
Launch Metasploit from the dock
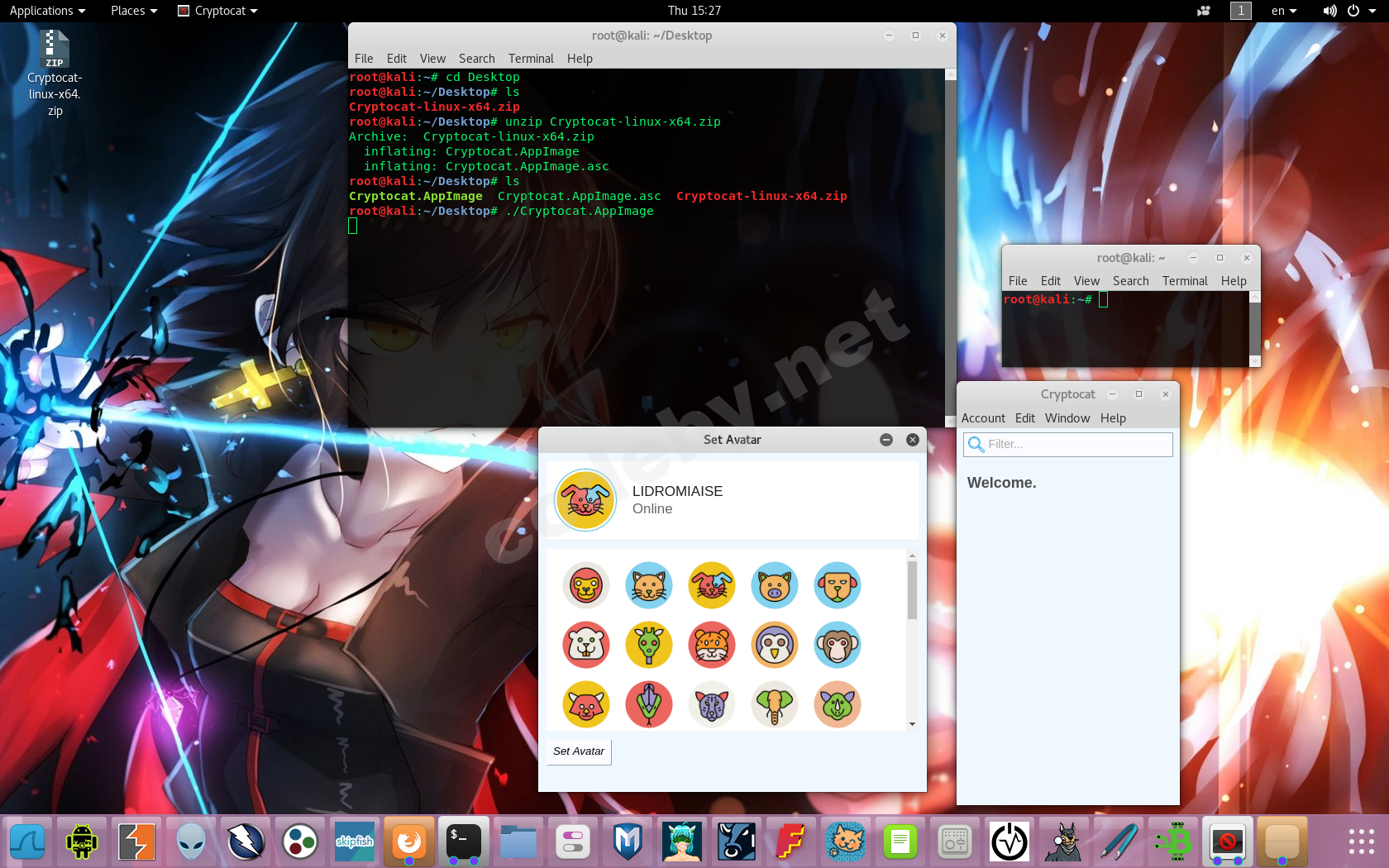(628, 842)
